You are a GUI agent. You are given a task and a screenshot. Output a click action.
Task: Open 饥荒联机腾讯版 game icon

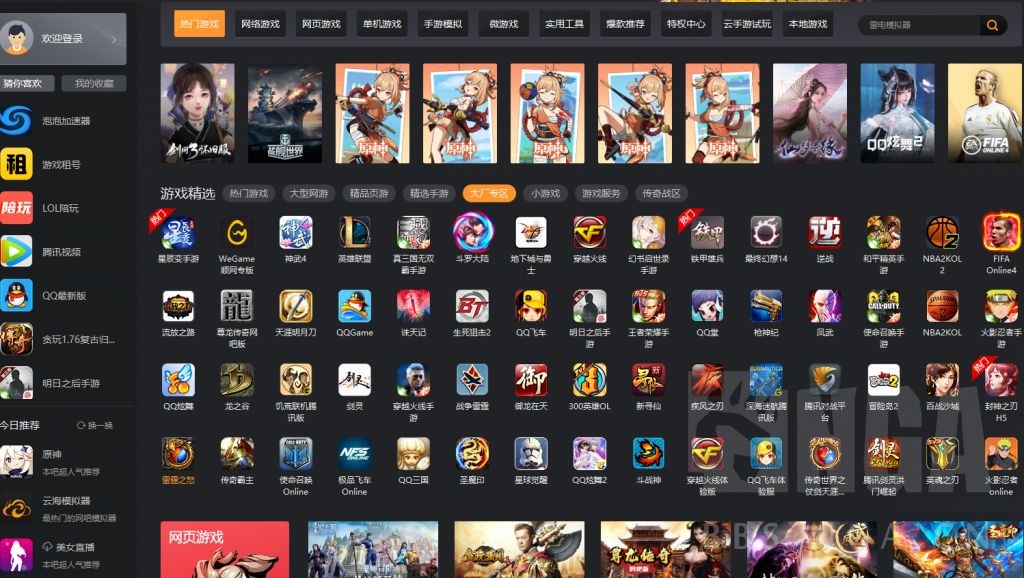(296, 380)
